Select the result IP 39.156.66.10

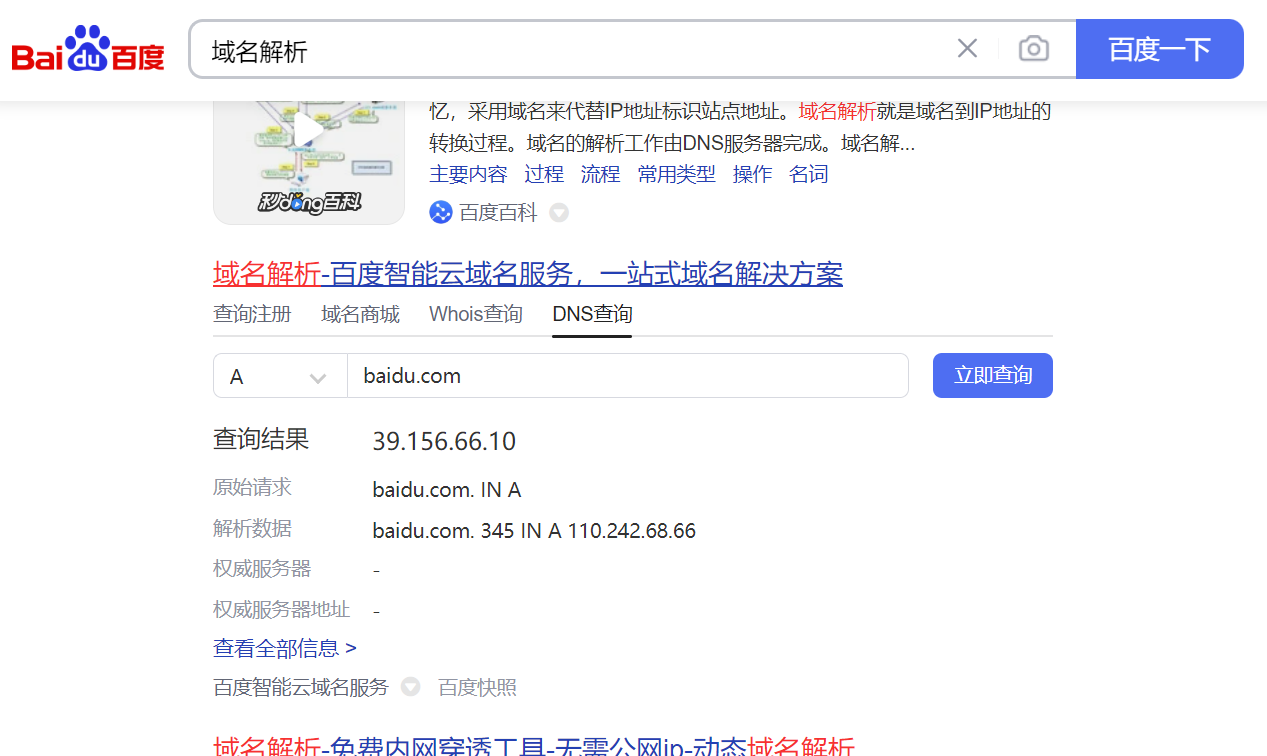(x=444, y=441)
